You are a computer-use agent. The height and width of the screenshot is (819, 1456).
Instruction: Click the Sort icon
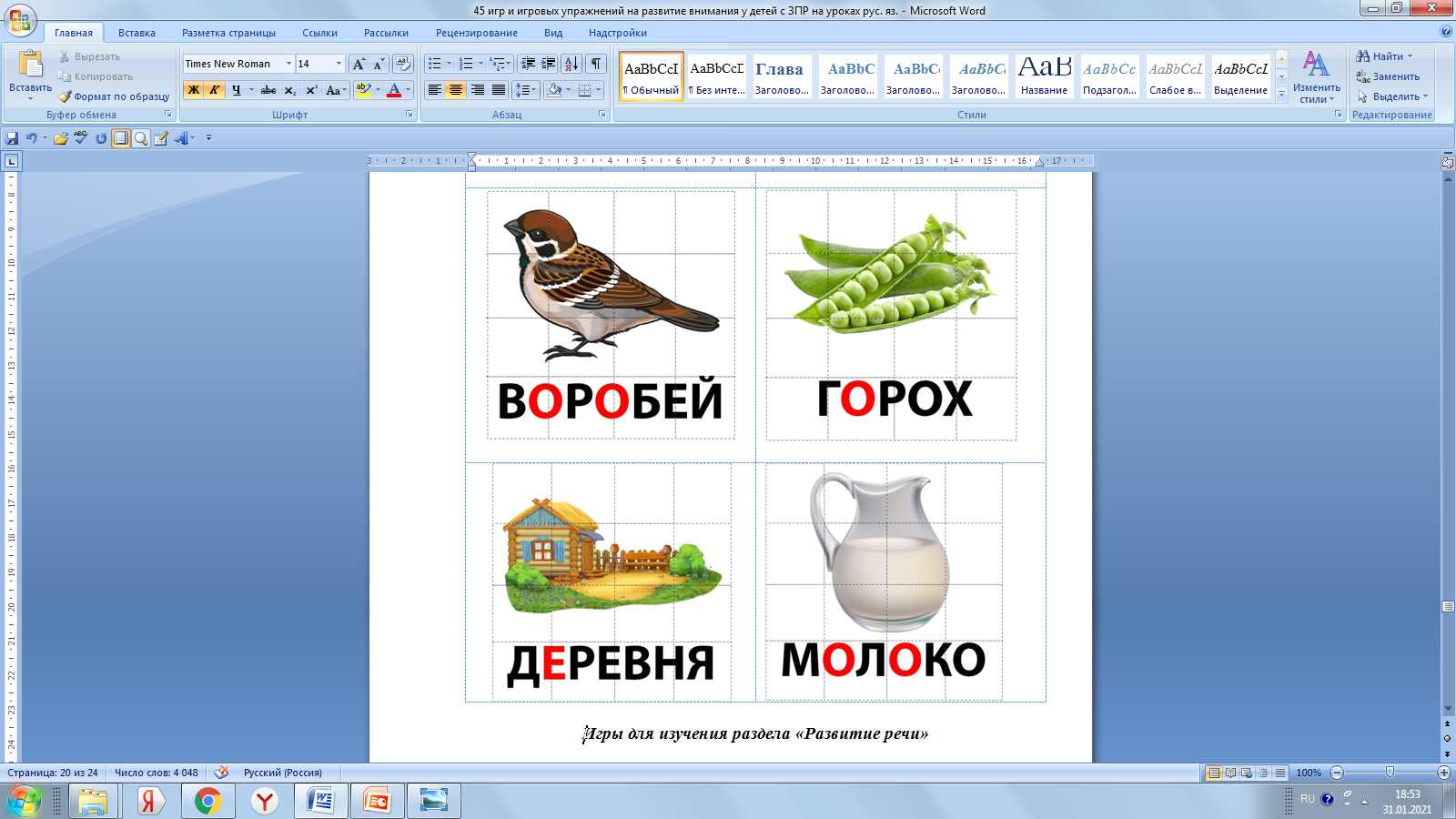(571, 64)
